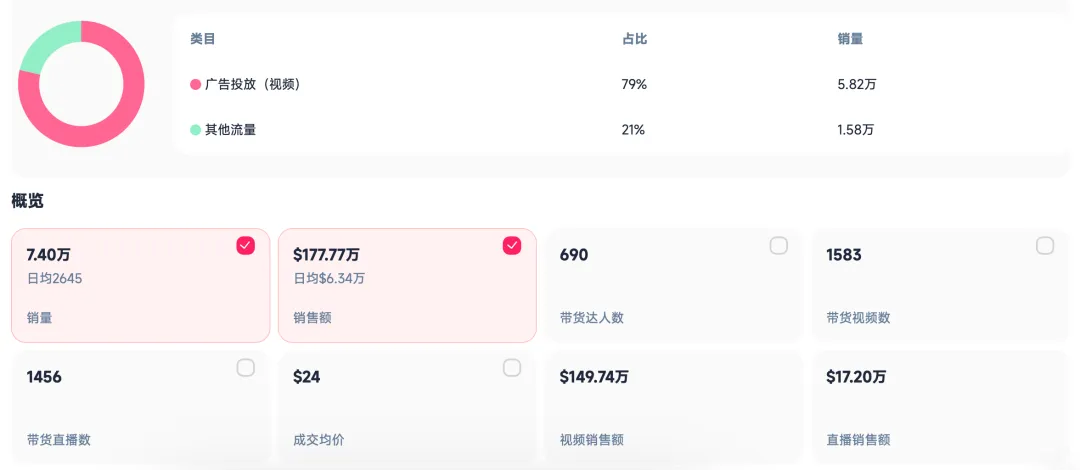The height and width of the screenshot is (470, 1080).
Task: Click the $177.77万 sales amount figure
Action: [326, 255]
